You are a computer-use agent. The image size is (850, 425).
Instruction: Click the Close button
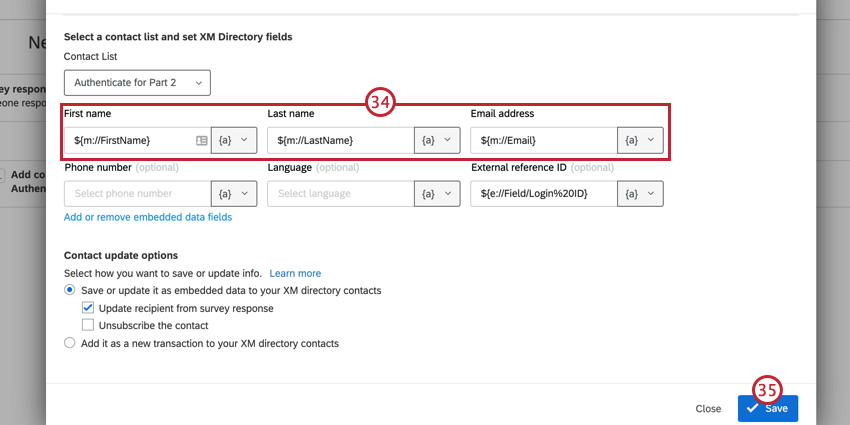[x=708, y=408]
